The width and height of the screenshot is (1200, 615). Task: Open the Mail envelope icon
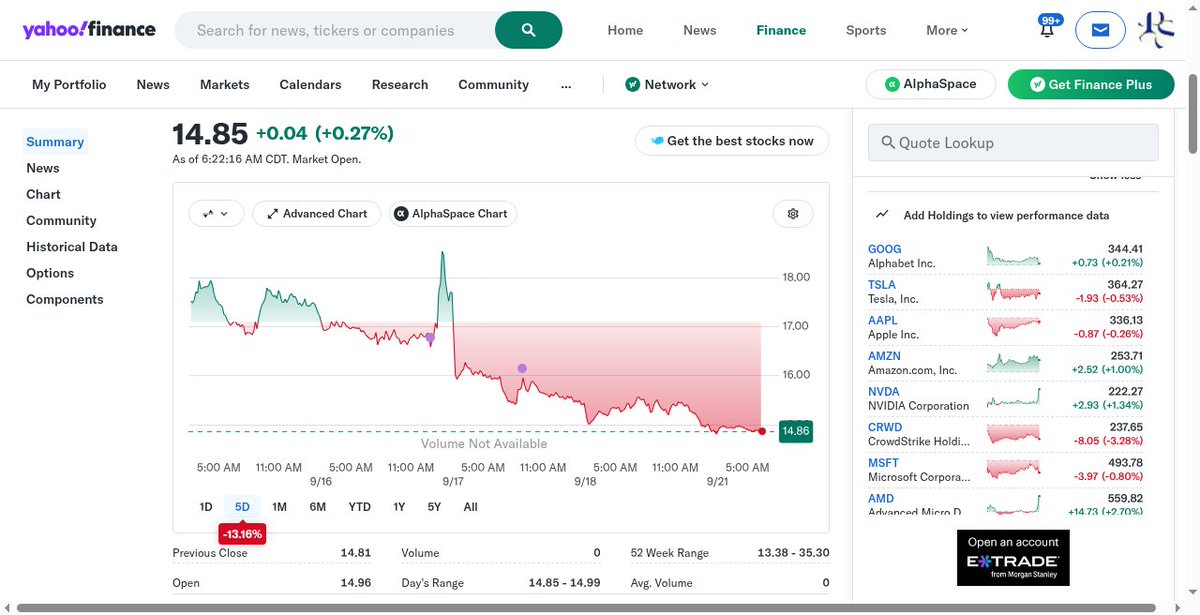[1100, 30]
